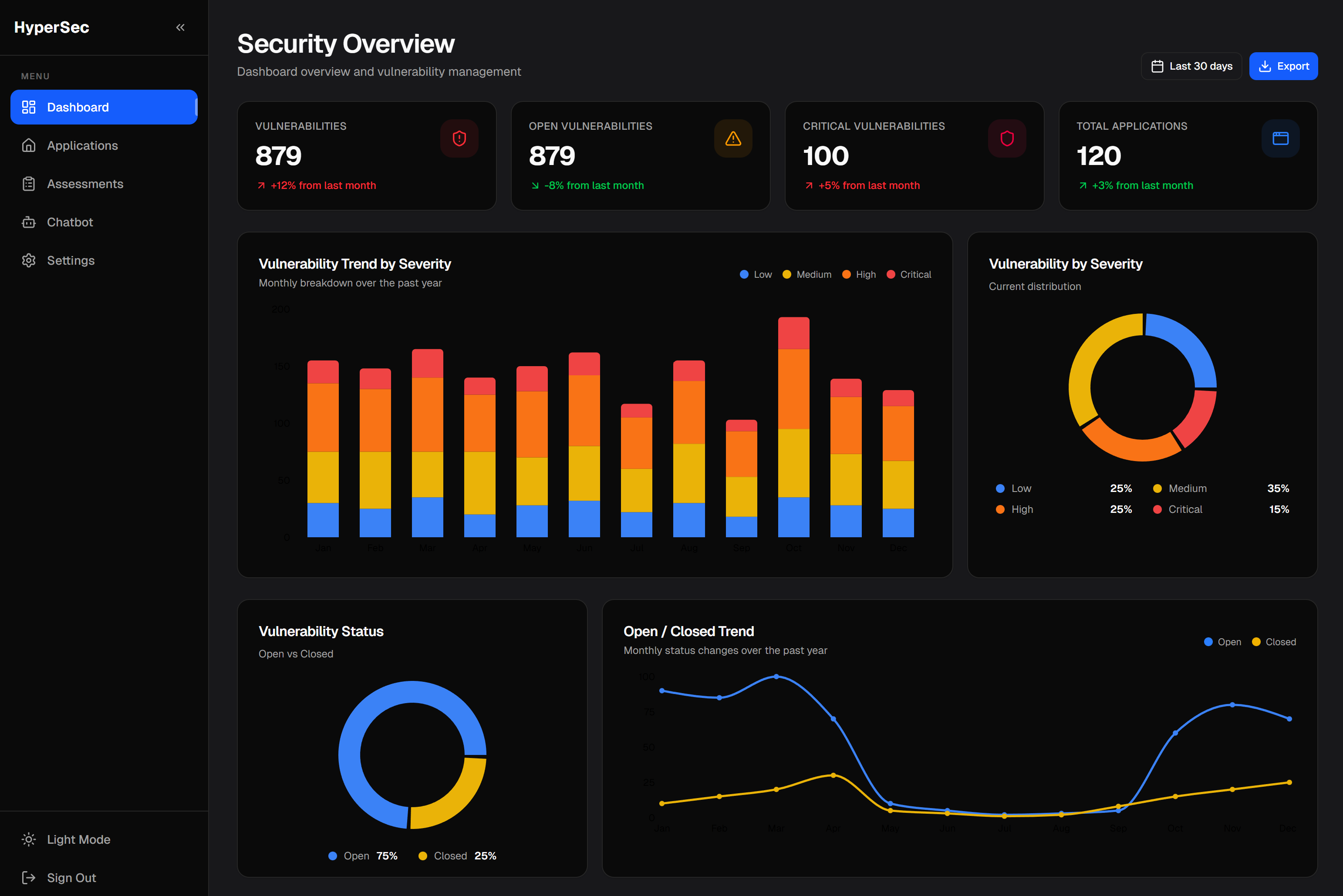Click the shield icon on Vulnerabilities card
The height and width of the screenshot is (896, 1343).
(x=459, y=138)
